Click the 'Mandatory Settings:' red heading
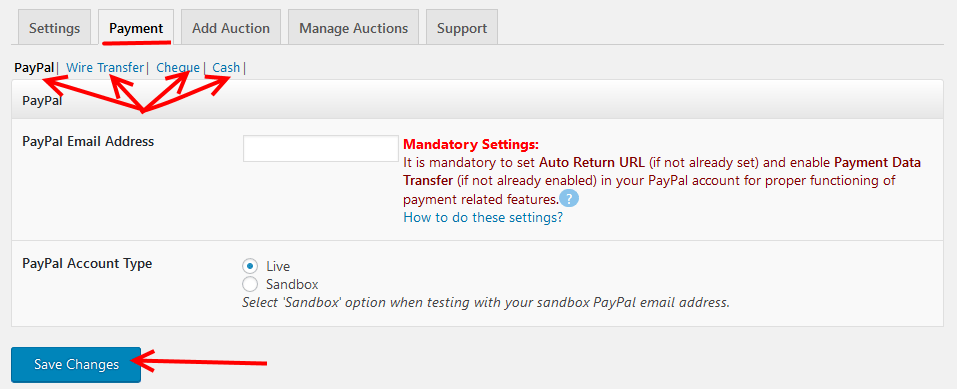 (x=471, y=145)
